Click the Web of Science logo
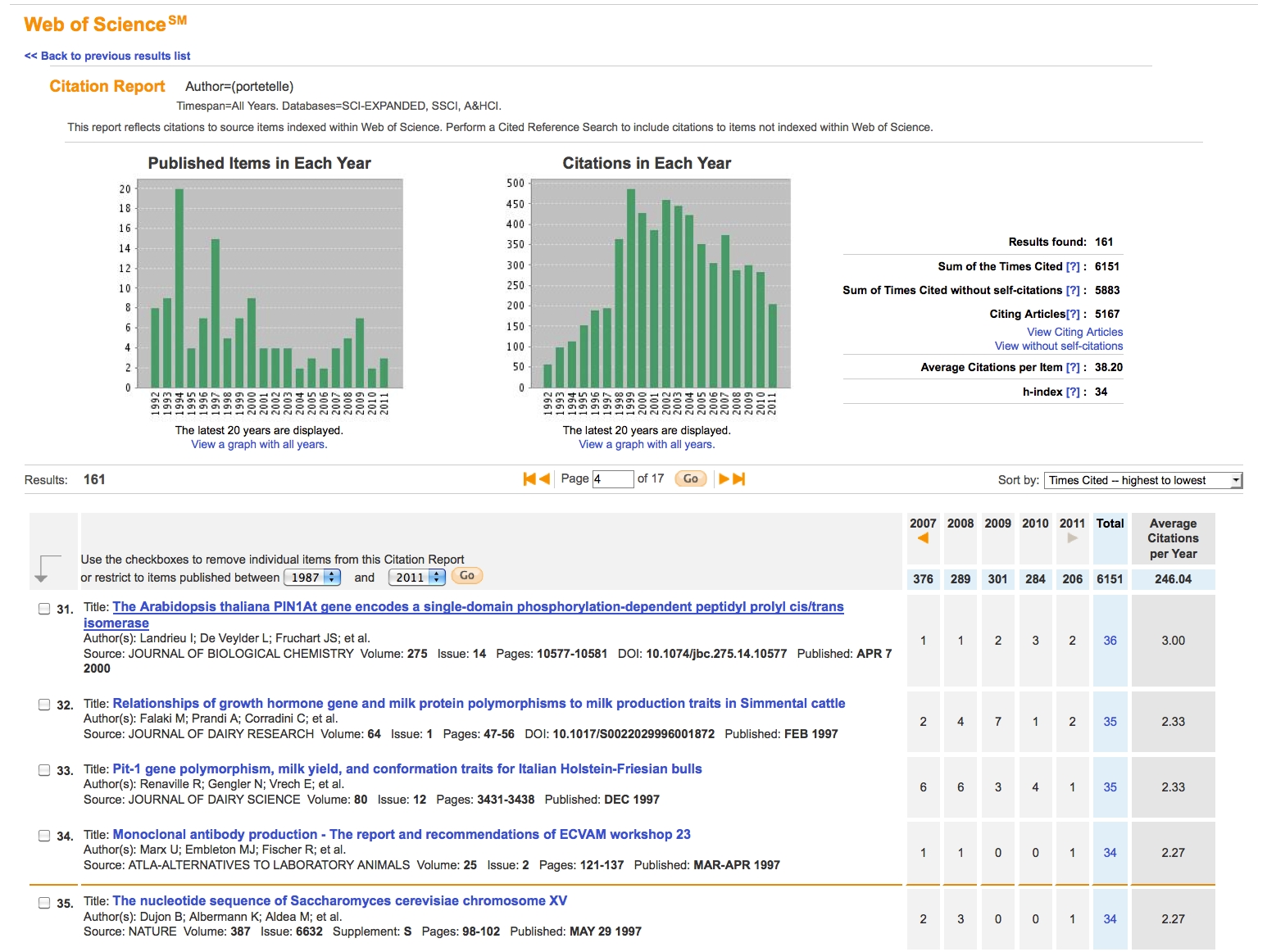This screenshot has width=1267, height=952. pyautogui.click(x=105, y=24)
